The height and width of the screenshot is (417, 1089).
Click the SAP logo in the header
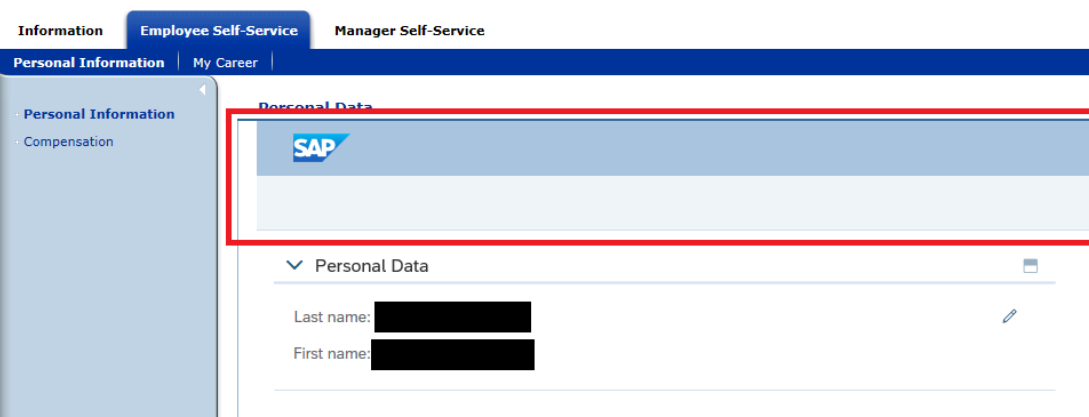pos(321,147)
